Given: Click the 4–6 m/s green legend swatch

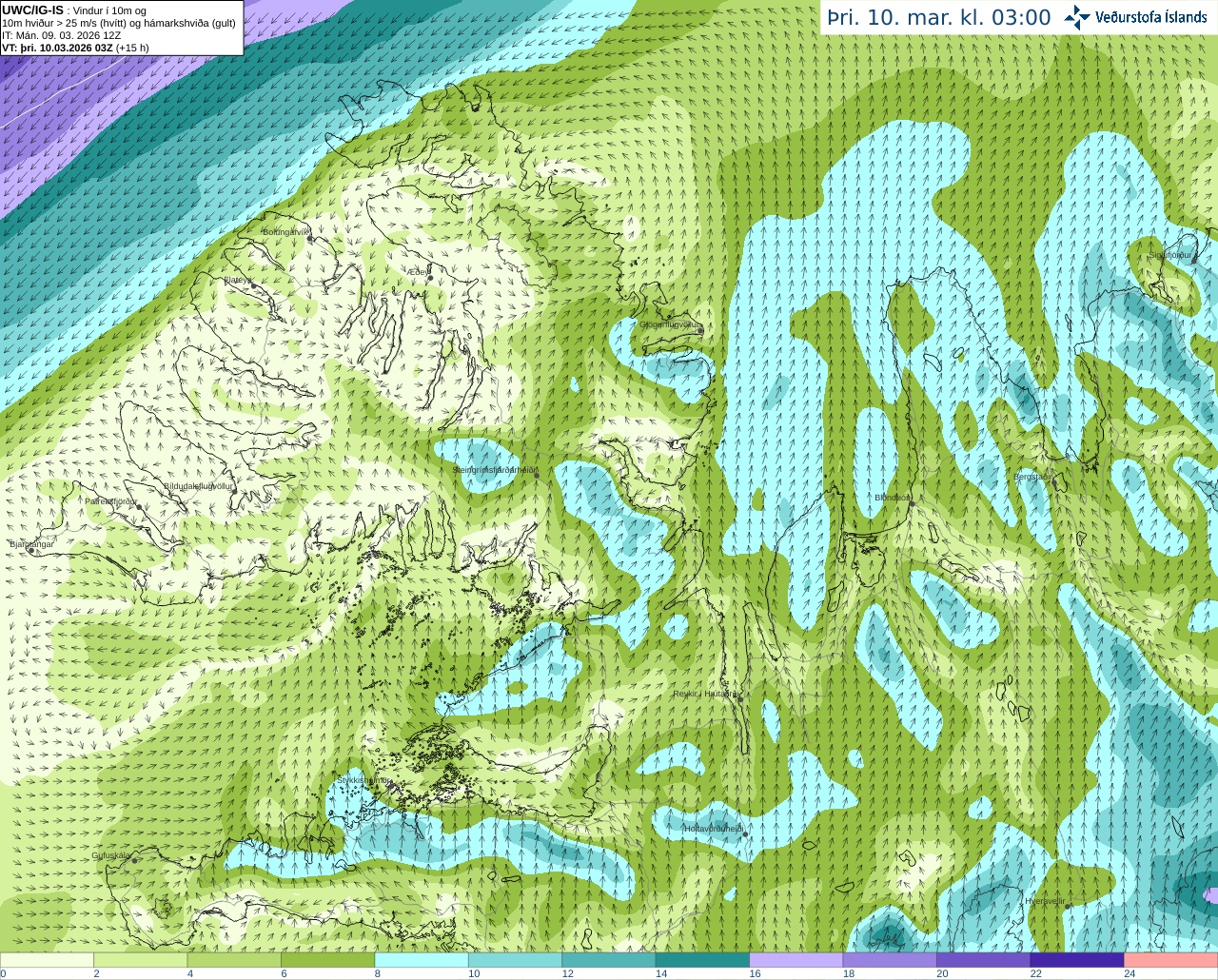Looking at the screenshot, I should (234, 960).
